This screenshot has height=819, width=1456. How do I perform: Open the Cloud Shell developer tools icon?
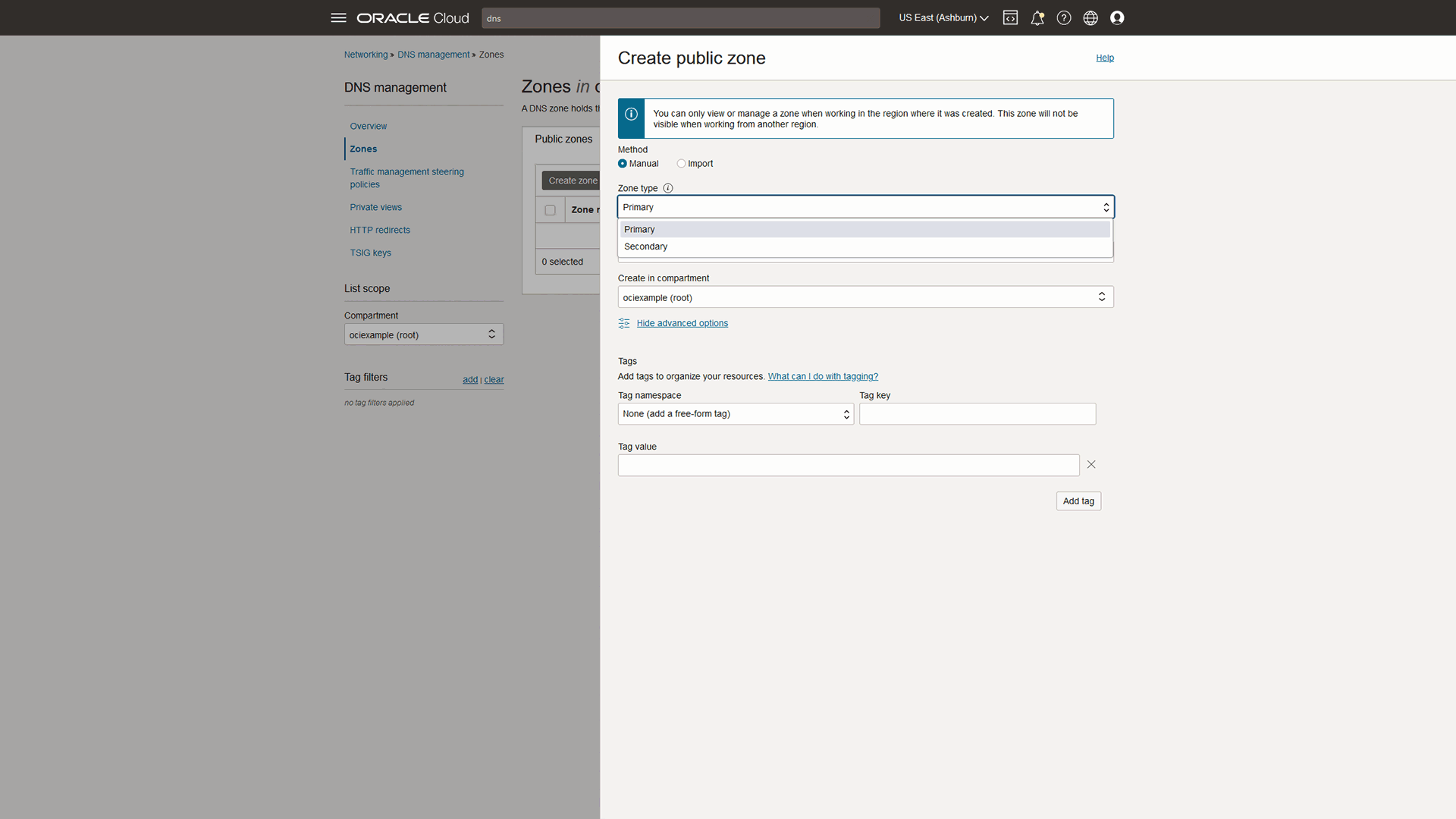pyautogui.click(x=1010, y=17)
